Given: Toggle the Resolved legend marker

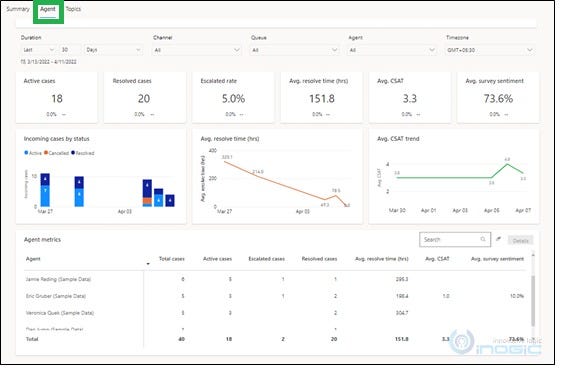Looking at the screenshot, I should pos(73,153).
